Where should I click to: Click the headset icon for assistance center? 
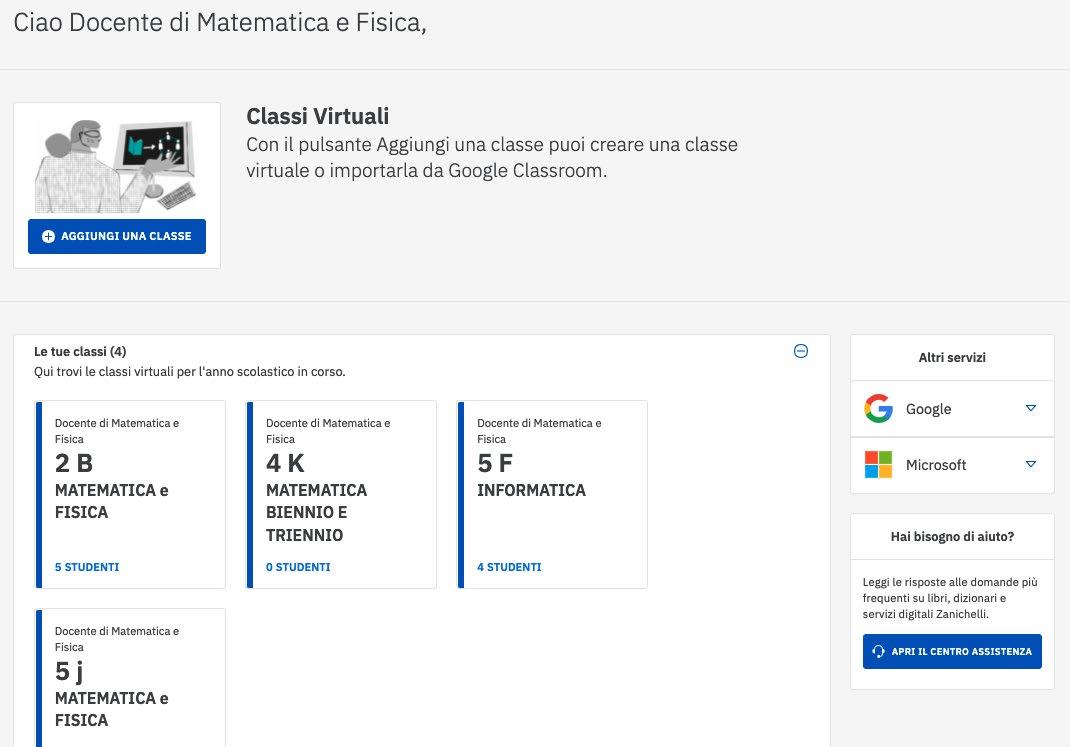click(878, 652)
